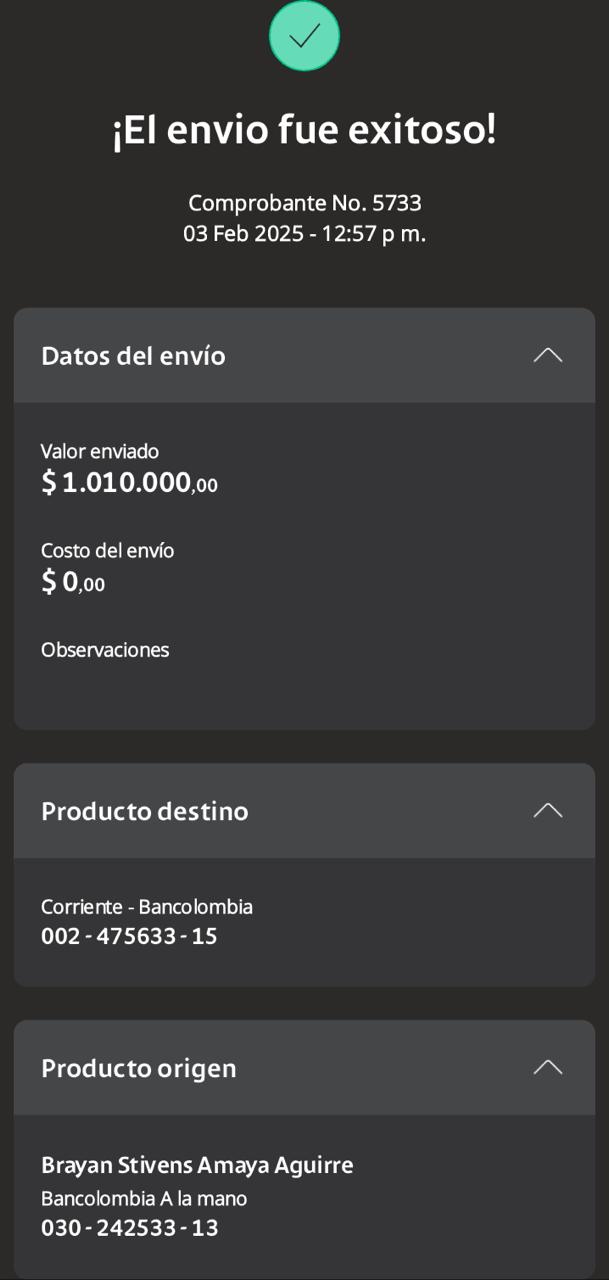Select origin account number 030 - 242533 - 13
The image size is (609, 1280).
(x=129, y=1228)
